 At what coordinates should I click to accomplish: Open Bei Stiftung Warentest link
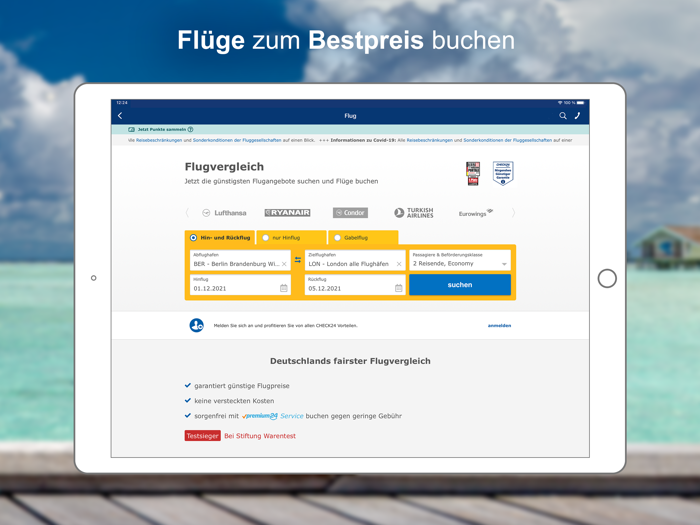click(260, 436)
